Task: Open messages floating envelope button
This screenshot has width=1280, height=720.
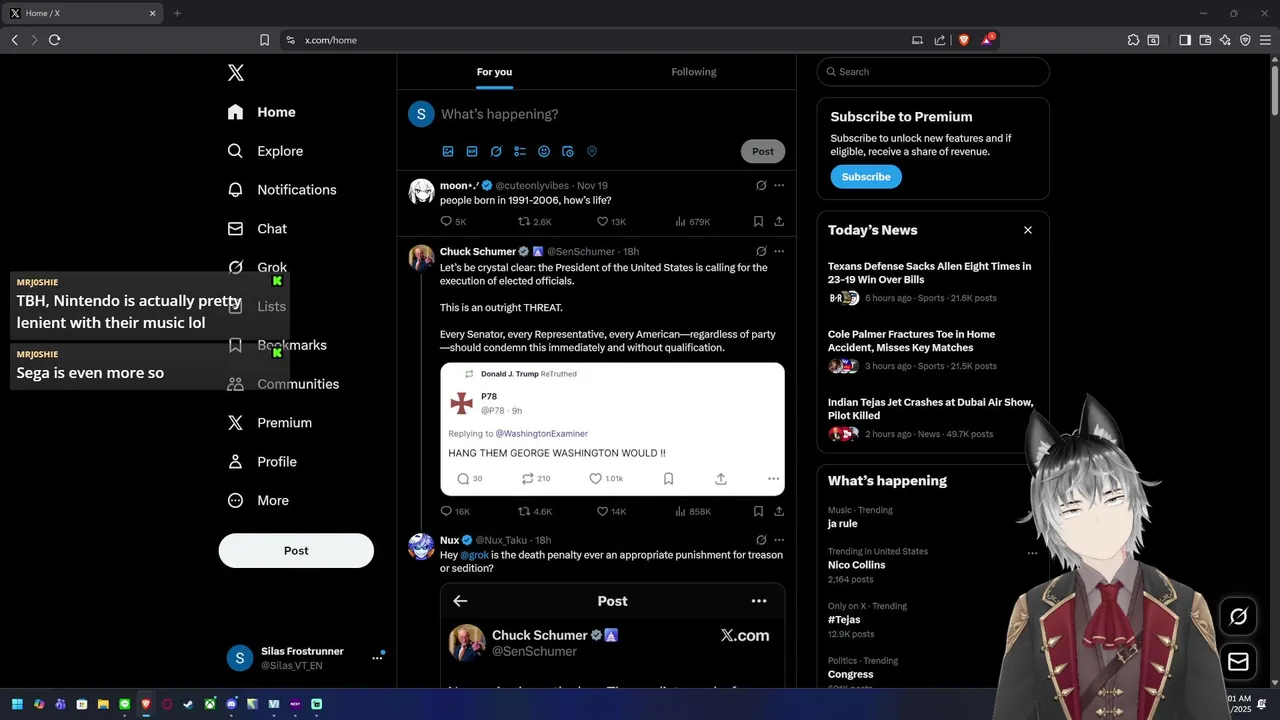Action: click(1238, 662)
